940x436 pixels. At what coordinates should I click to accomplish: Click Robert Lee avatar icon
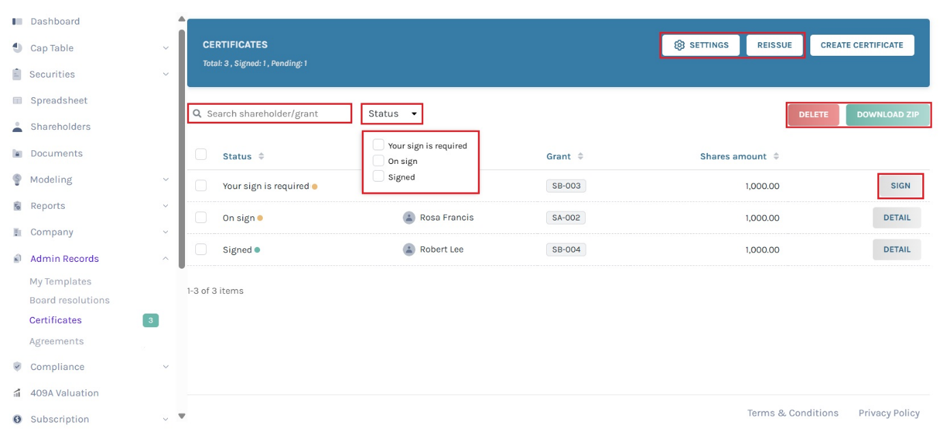409,249
